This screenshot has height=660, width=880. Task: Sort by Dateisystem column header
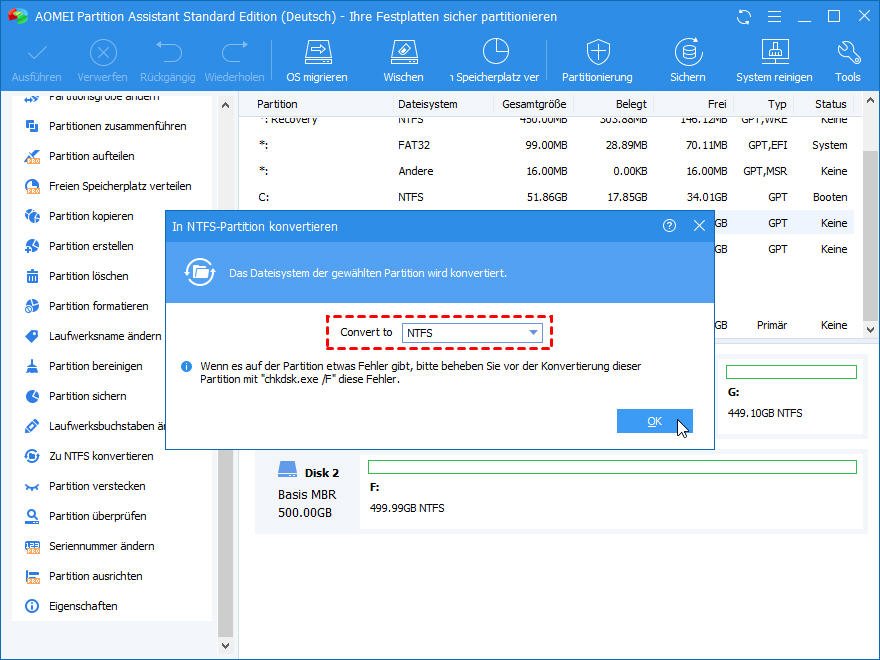428,104
